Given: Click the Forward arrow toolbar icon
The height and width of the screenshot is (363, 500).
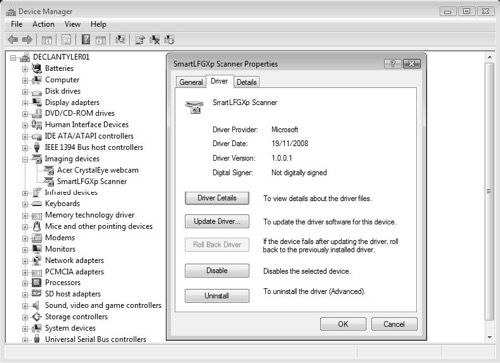Looking at the screenshot, I should point(27,40).
